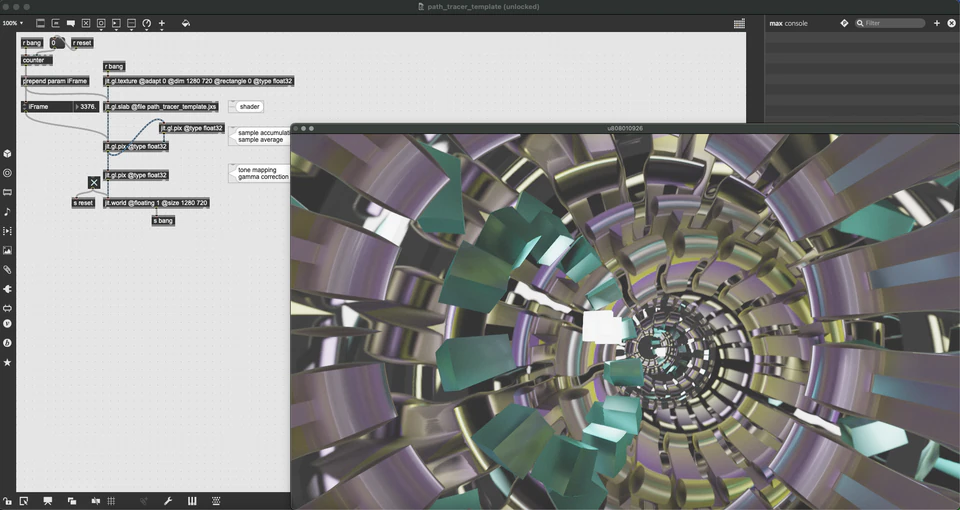Add a toggle object from top toolbar

(86, 23)
